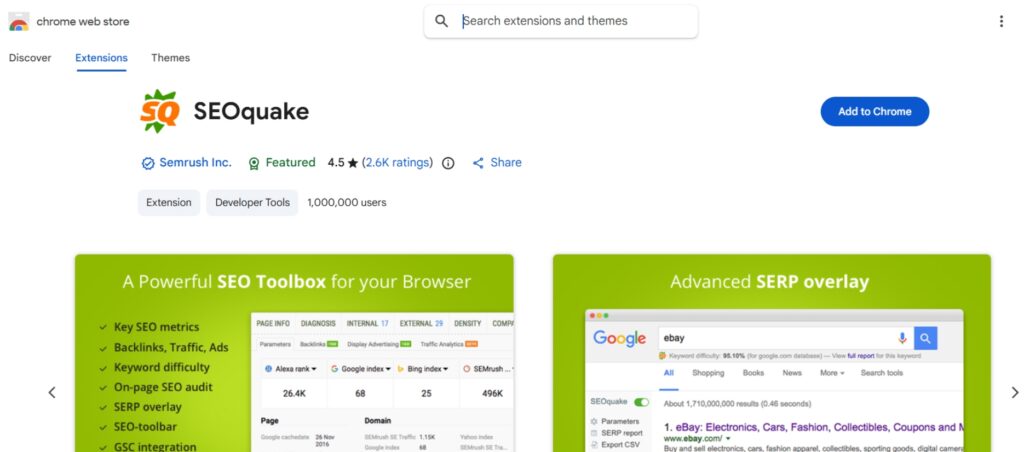Click 'Export CSV' in SERP screenshot sidebar

pyautogui.click(x=620, y=445)
